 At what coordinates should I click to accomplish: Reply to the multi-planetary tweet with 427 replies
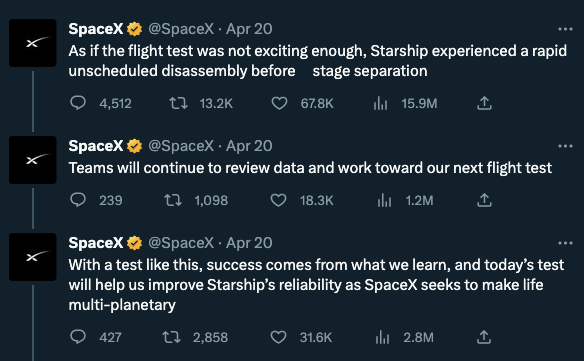pos(78,337)
